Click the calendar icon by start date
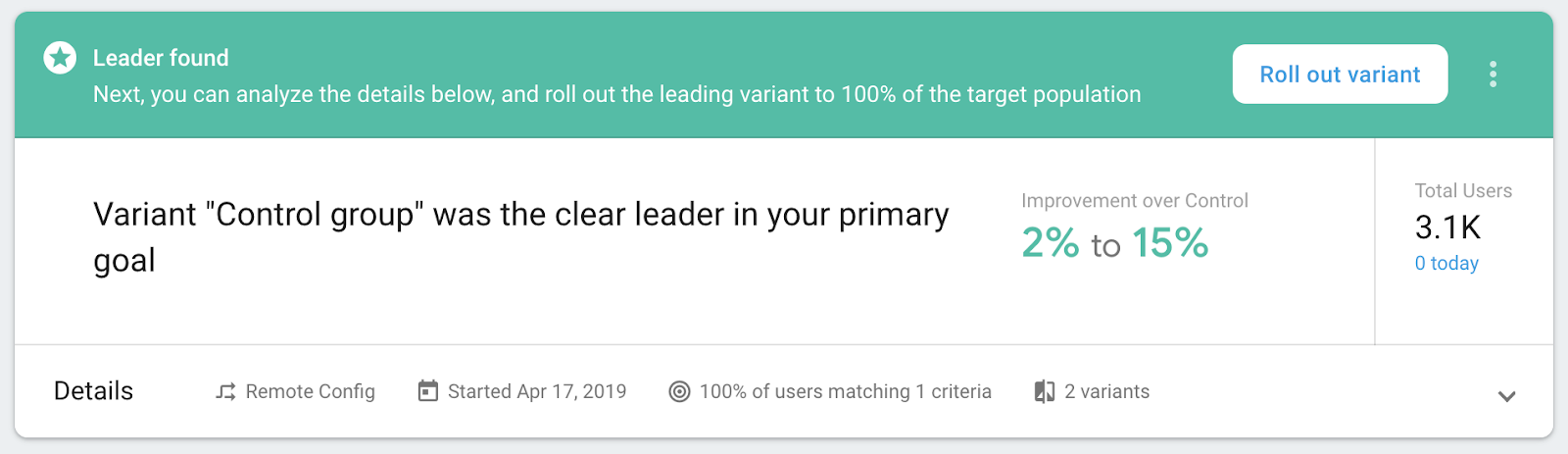Viewport: 1568px width, 454px height. tap(428, 391)
